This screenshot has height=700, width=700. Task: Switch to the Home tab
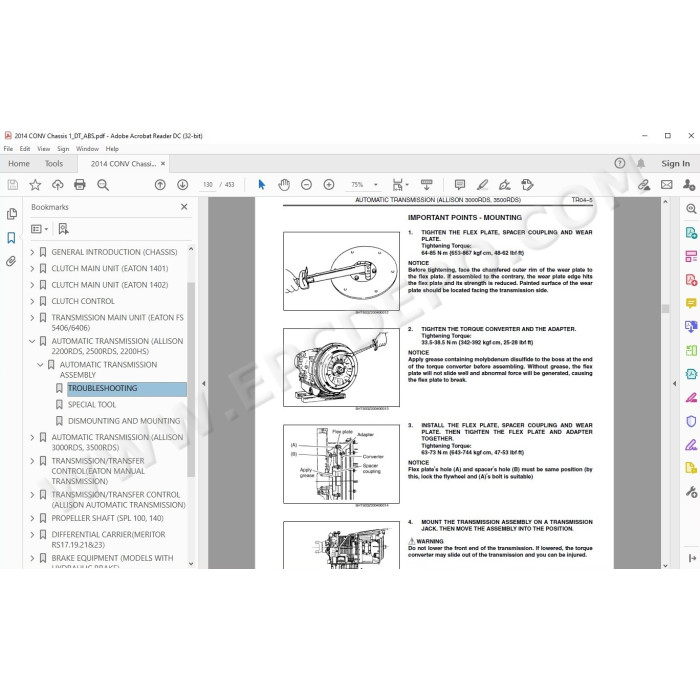coord(19,163)
